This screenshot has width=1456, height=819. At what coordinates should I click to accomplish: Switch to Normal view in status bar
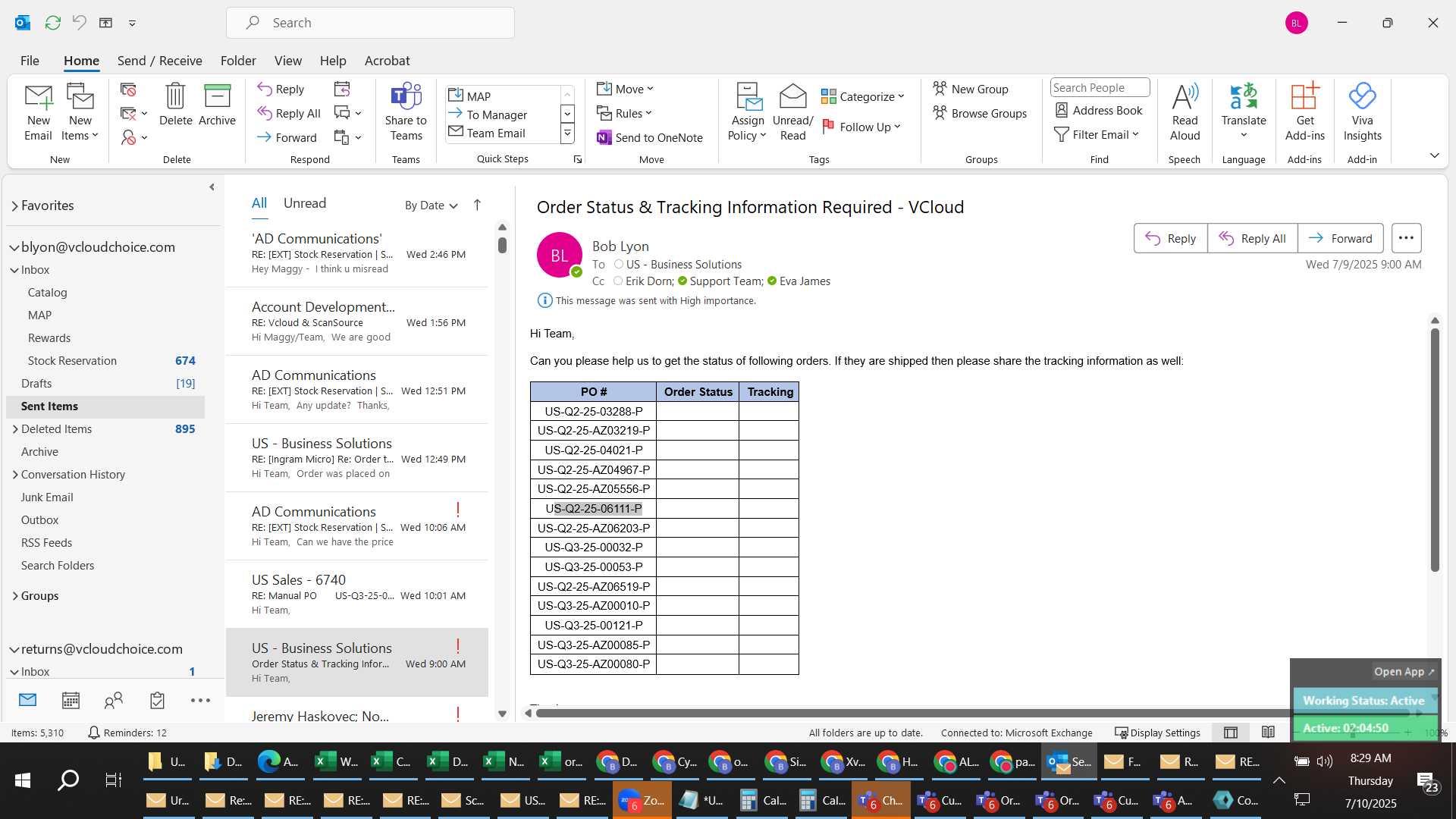point(1231,733)
